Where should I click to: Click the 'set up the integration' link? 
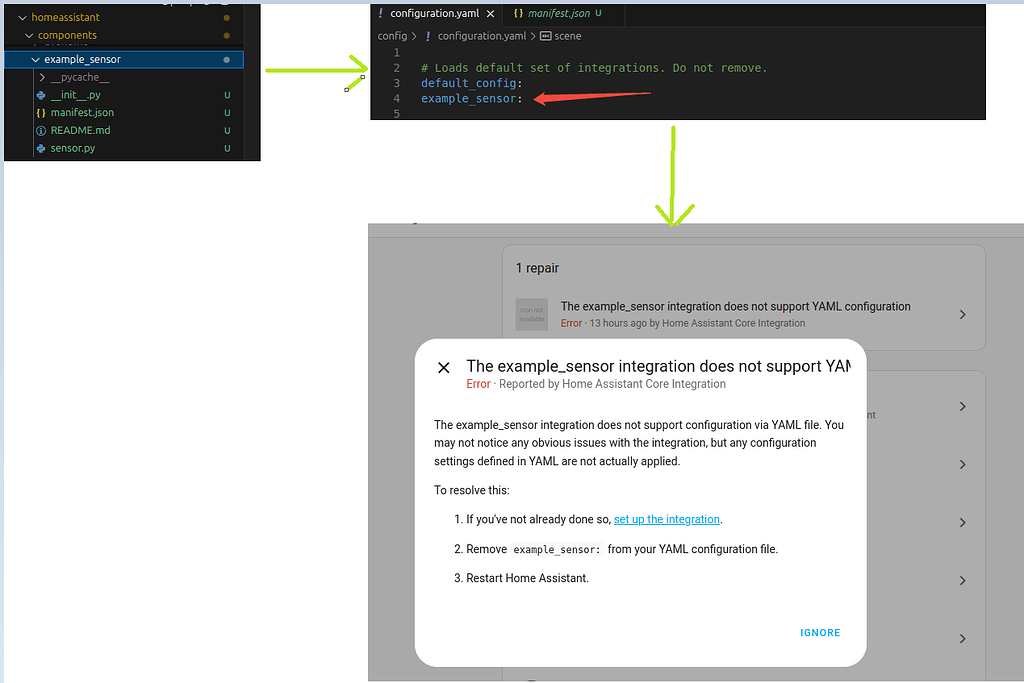(666, 519)
